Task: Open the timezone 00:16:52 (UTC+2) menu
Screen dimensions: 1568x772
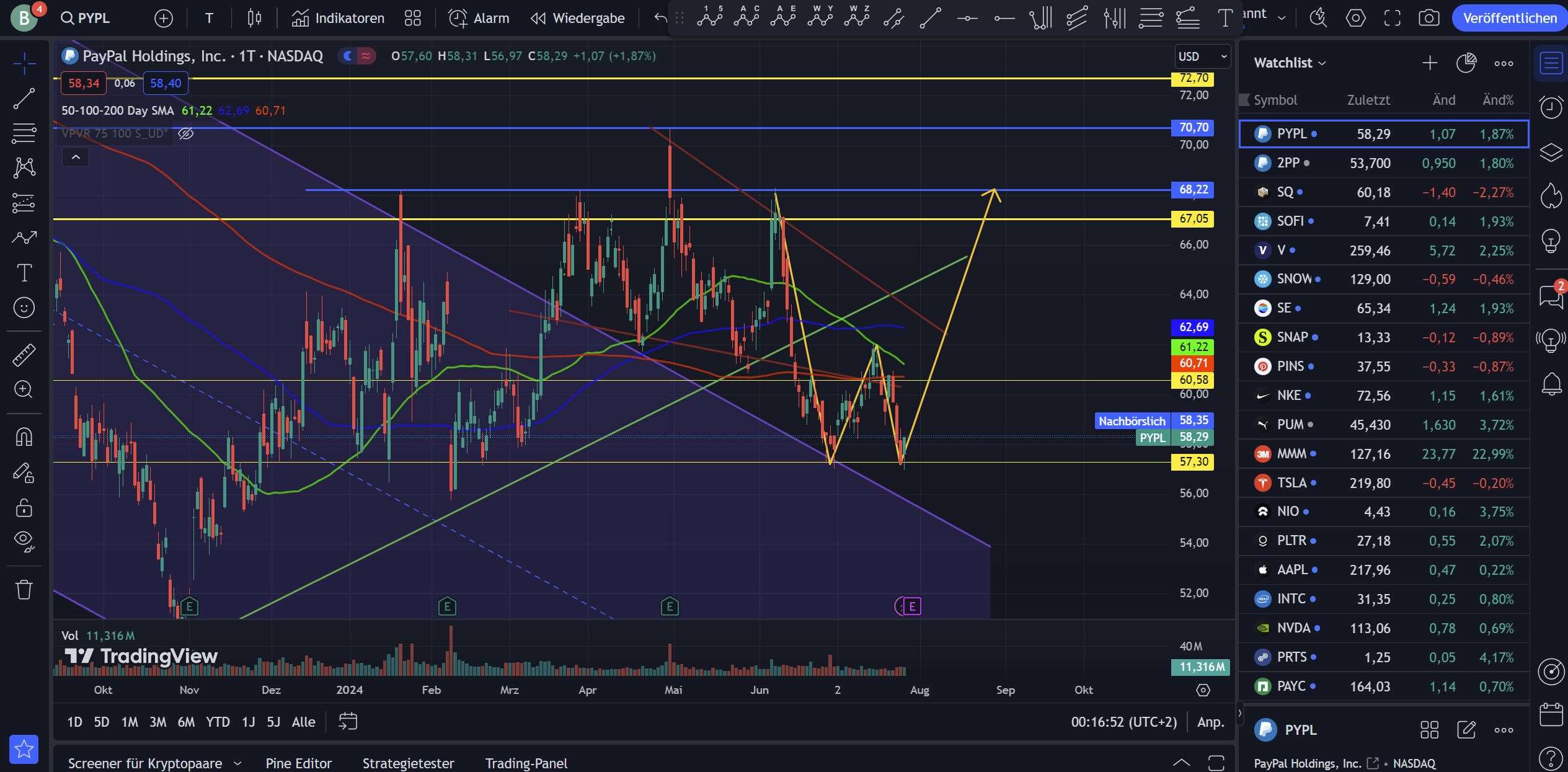Action: (1123, 722)
